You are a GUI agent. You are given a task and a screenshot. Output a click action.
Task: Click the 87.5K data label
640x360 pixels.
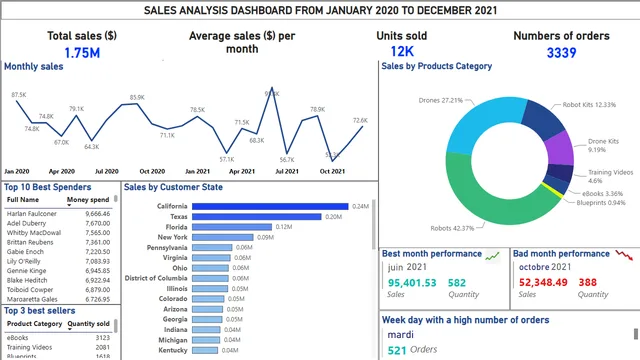coord(19,95)
